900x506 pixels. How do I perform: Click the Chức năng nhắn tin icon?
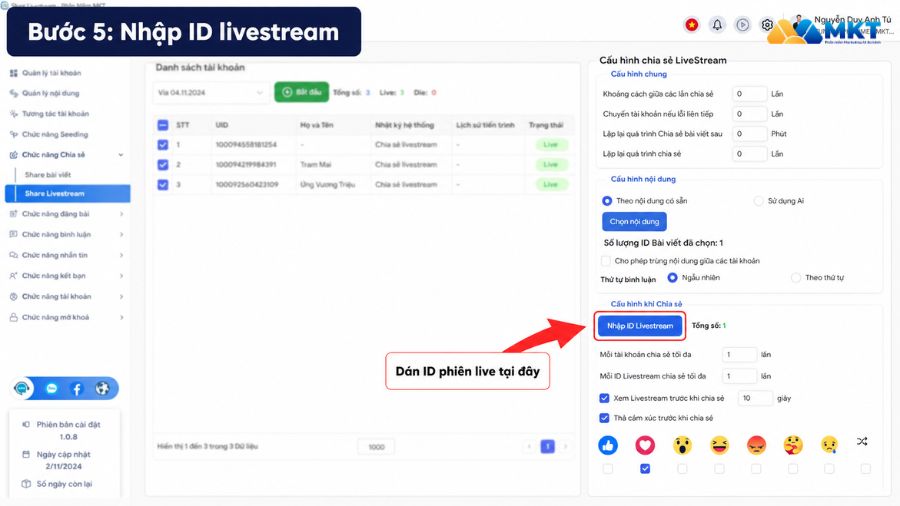point(14,255)
